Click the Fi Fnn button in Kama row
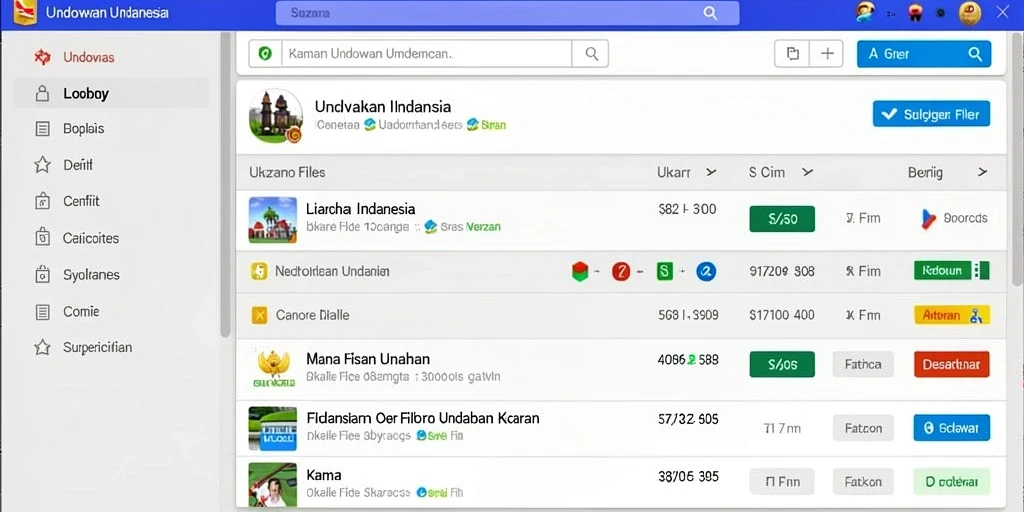The image size is (1024, 512). 782,482
